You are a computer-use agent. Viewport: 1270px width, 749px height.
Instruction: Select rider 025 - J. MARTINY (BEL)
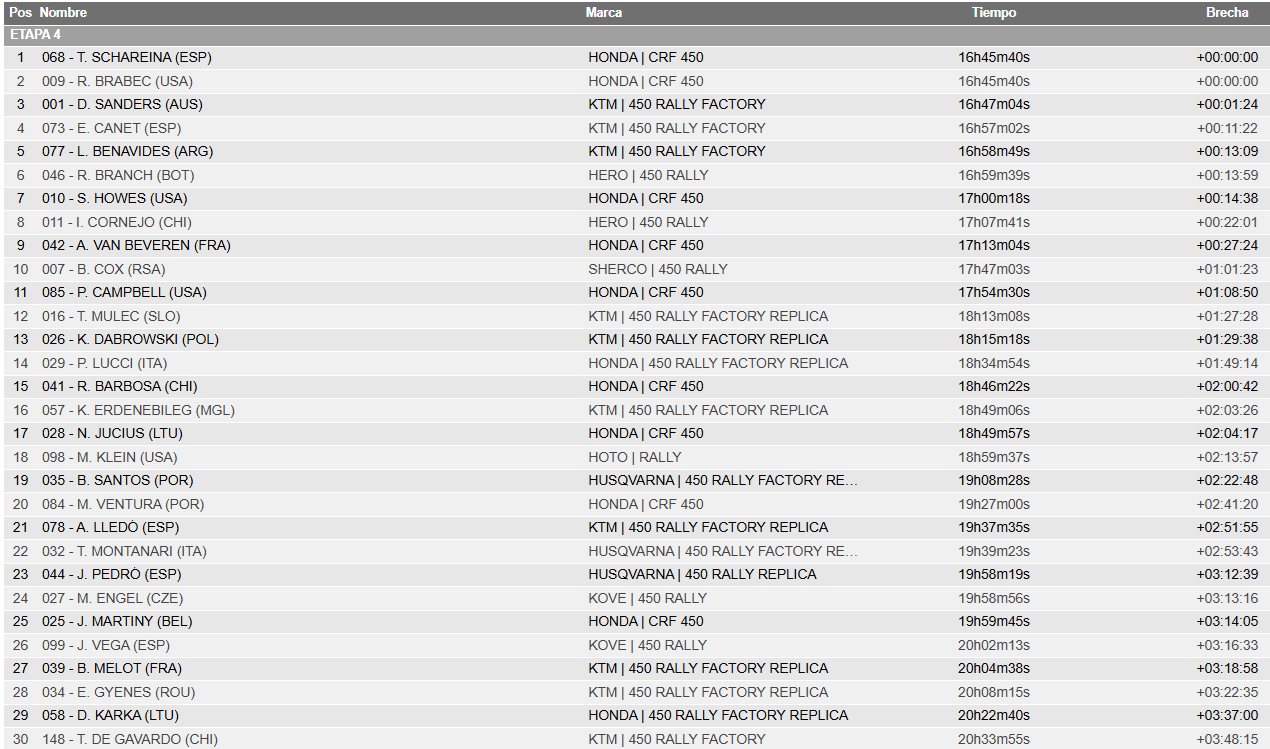click(117, 621)
